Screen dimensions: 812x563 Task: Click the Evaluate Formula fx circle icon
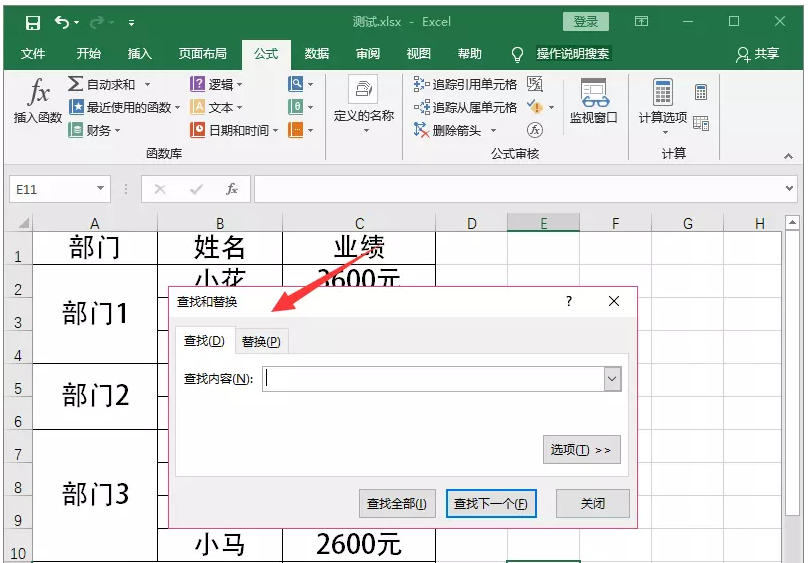coord(535,130)
